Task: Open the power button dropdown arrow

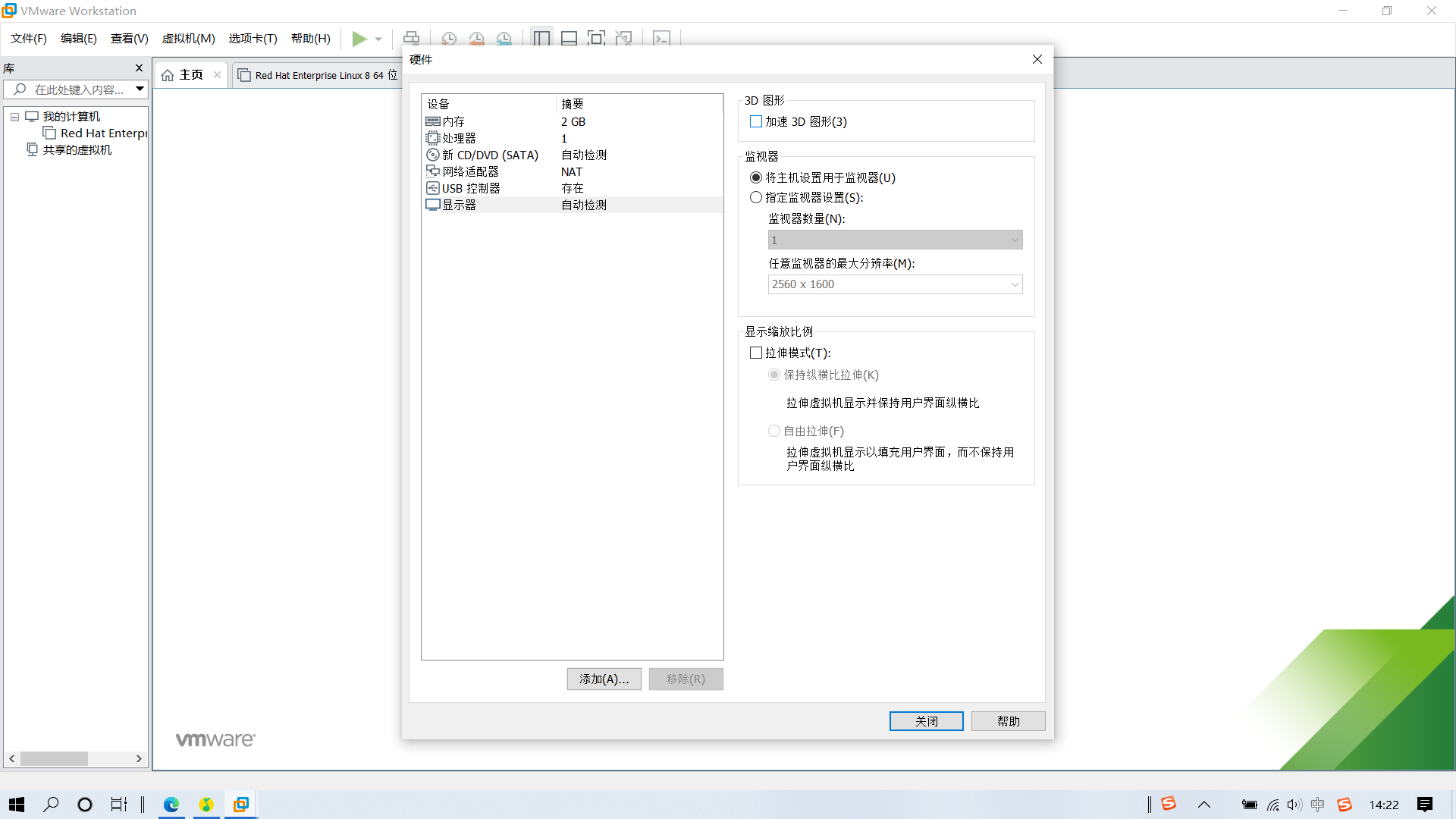Action: click(378, 39)
